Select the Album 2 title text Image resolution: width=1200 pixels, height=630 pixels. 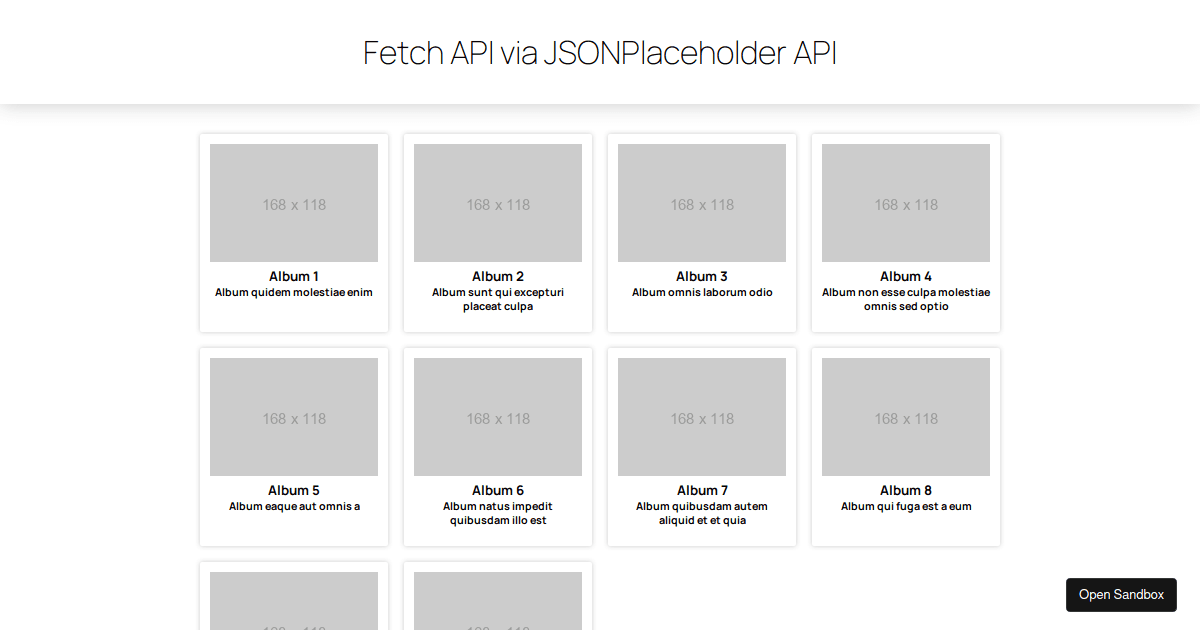[x=497, y=276]
